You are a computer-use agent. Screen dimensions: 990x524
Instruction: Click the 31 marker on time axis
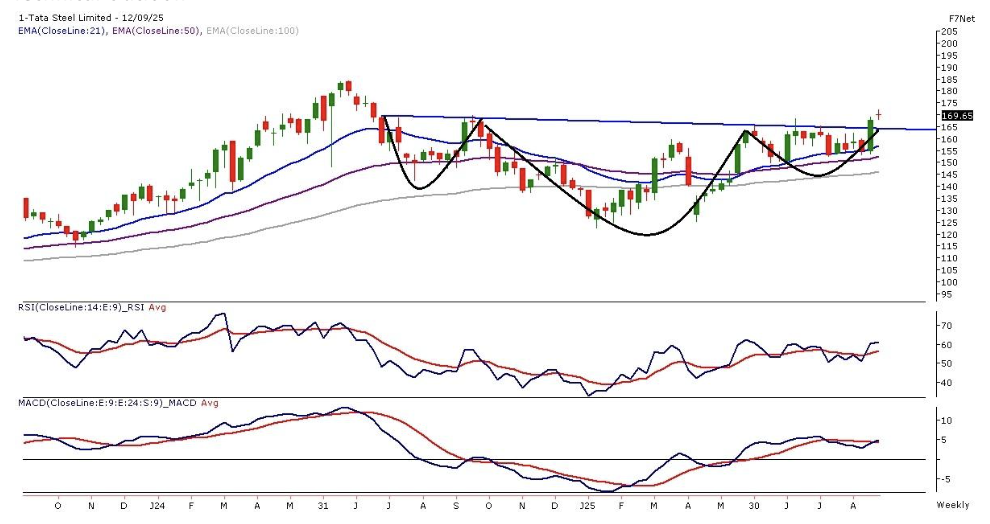(323, 506)
